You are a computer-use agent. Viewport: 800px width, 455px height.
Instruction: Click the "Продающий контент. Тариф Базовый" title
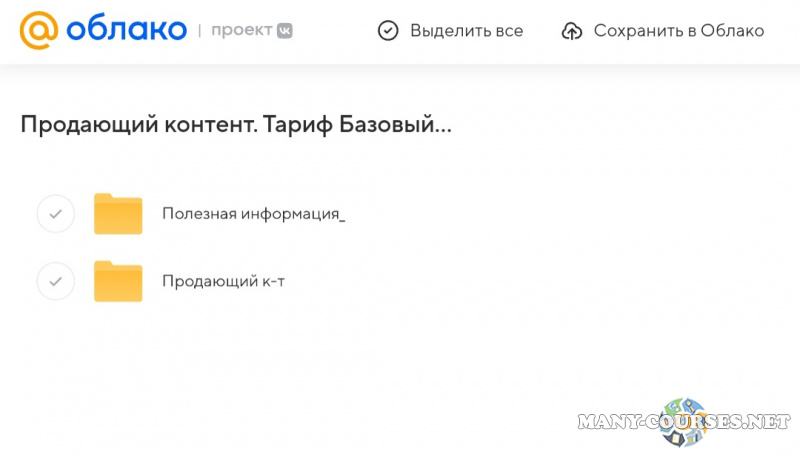pyautogui.click(x=227, y=126)
